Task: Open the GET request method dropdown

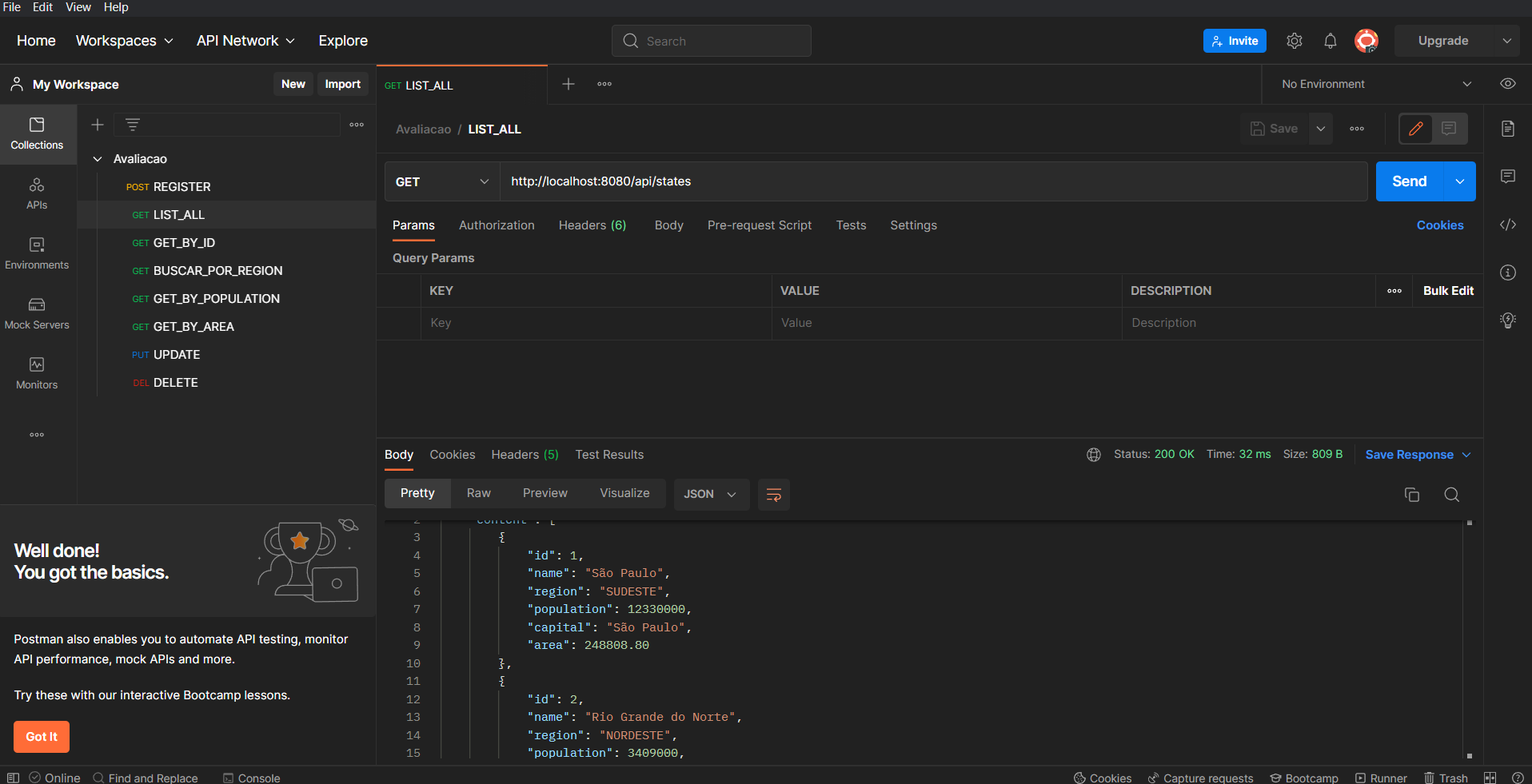Action: pos(441,181)
